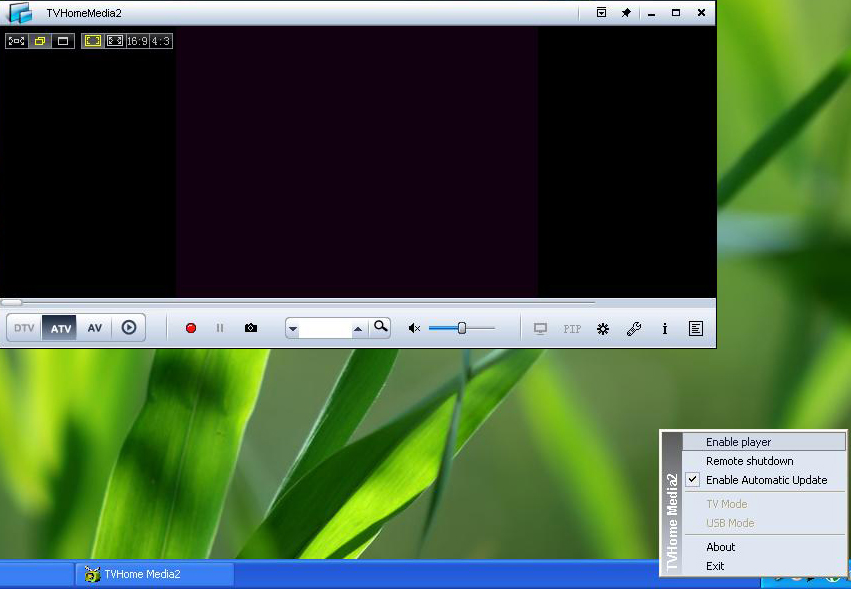Select the yellow overlapping windows display mode
The height and width of the screenshot is (589, 851).
pos(40,41)
